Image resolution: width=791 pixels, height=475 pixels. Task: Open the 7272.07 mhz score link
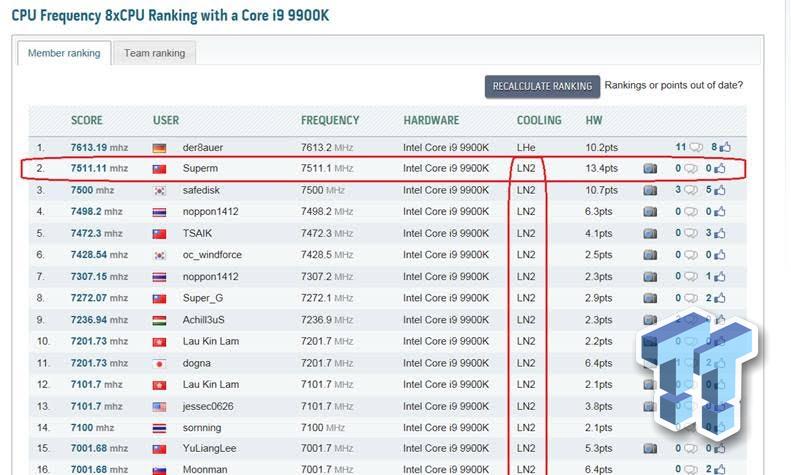(99, 298)
